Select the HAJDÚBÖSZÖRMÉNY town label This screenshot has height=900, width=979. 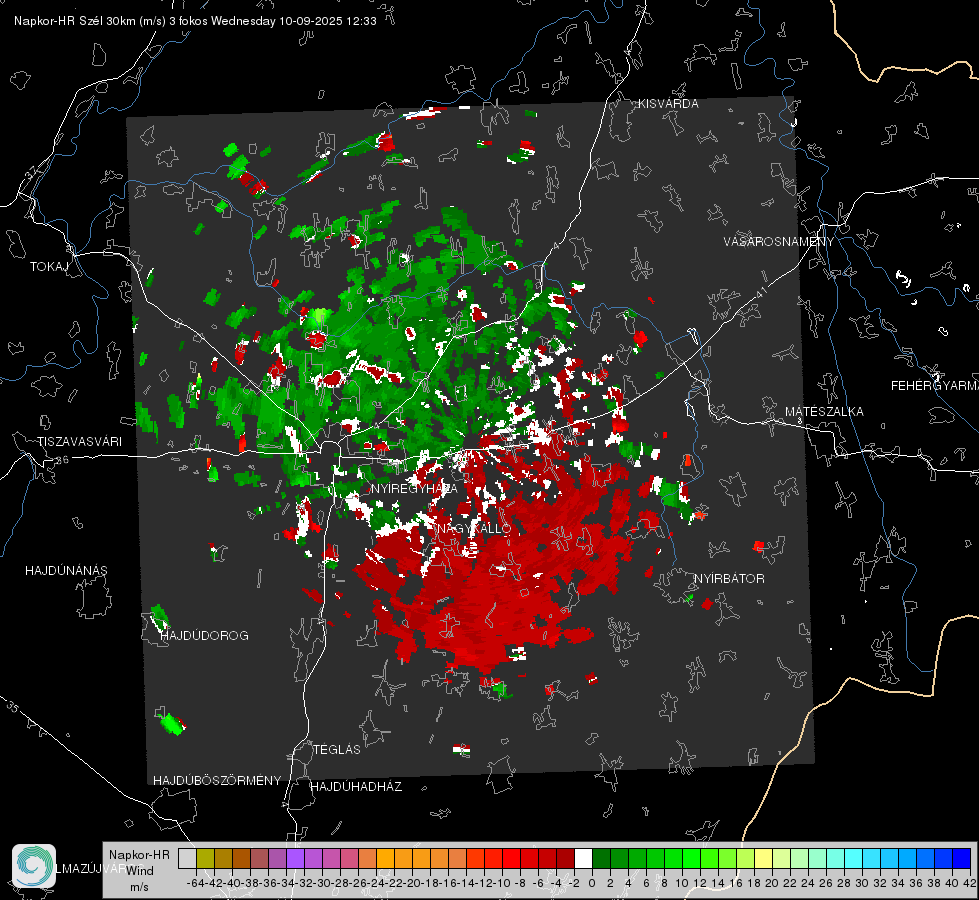[217, 781]
